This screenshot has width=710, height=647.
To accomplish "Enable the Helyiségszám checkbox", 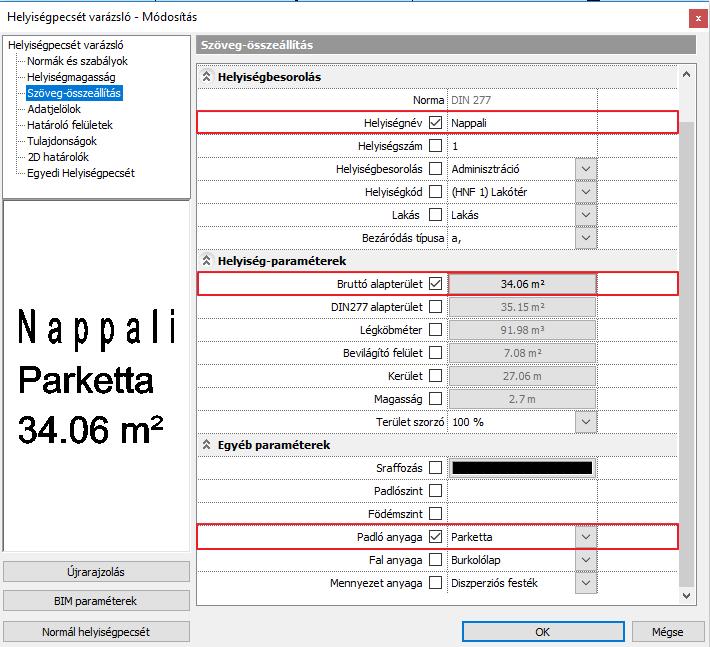I will click(435, 145).
